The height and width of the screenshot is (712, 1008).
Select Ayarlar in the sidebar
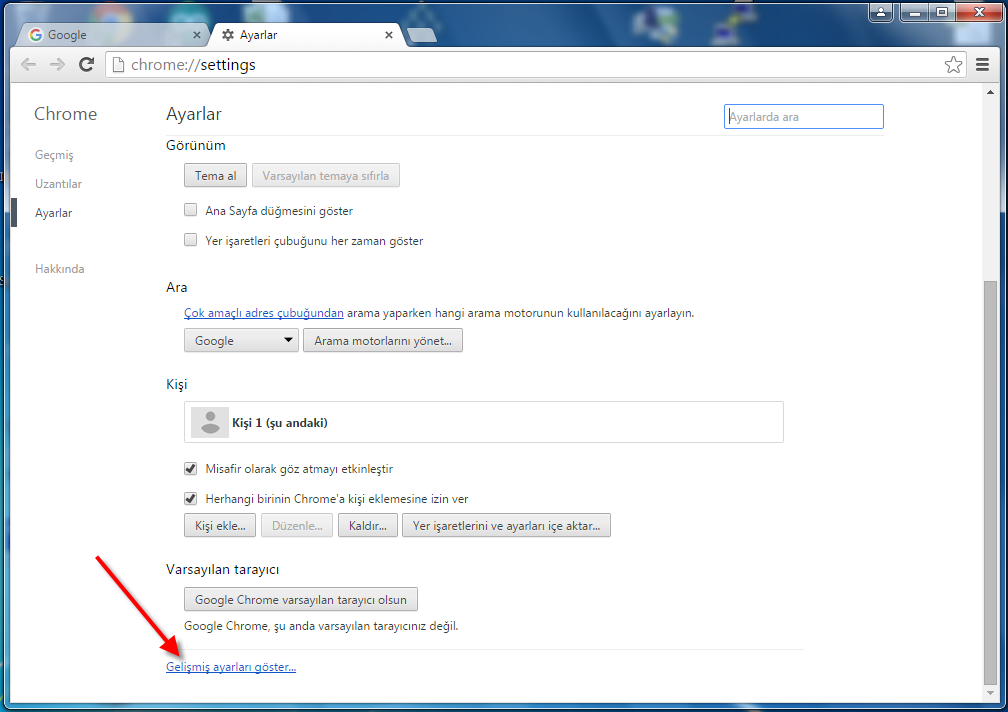[53, 213]
